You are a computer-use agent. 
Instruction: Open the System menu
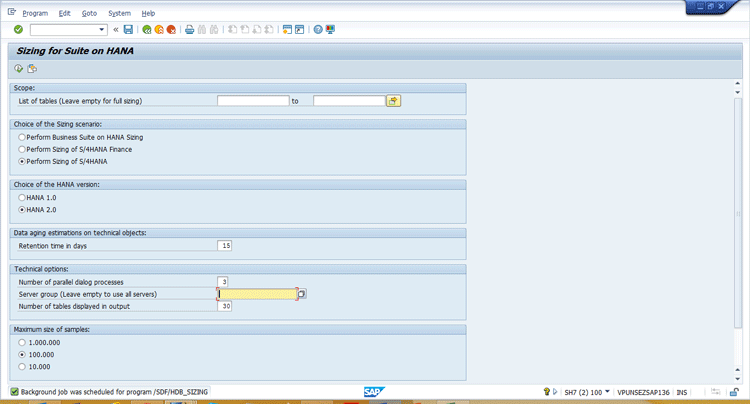(x=119, y=13)
